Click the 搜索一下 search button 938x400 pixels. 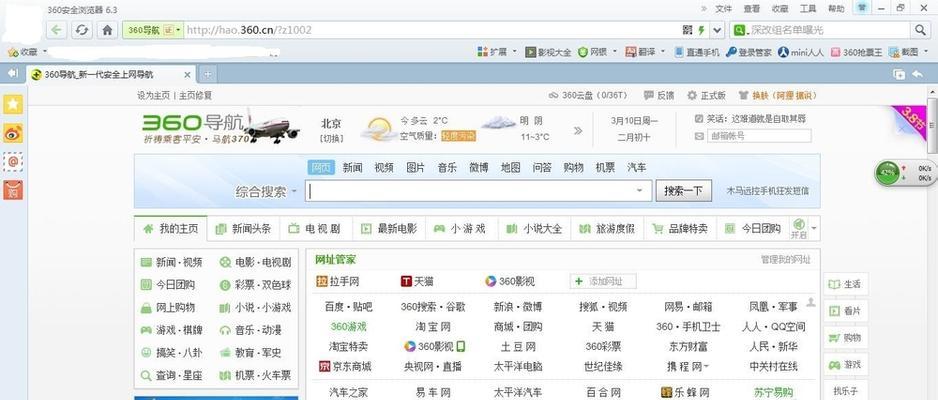click(x=683, y=191)
